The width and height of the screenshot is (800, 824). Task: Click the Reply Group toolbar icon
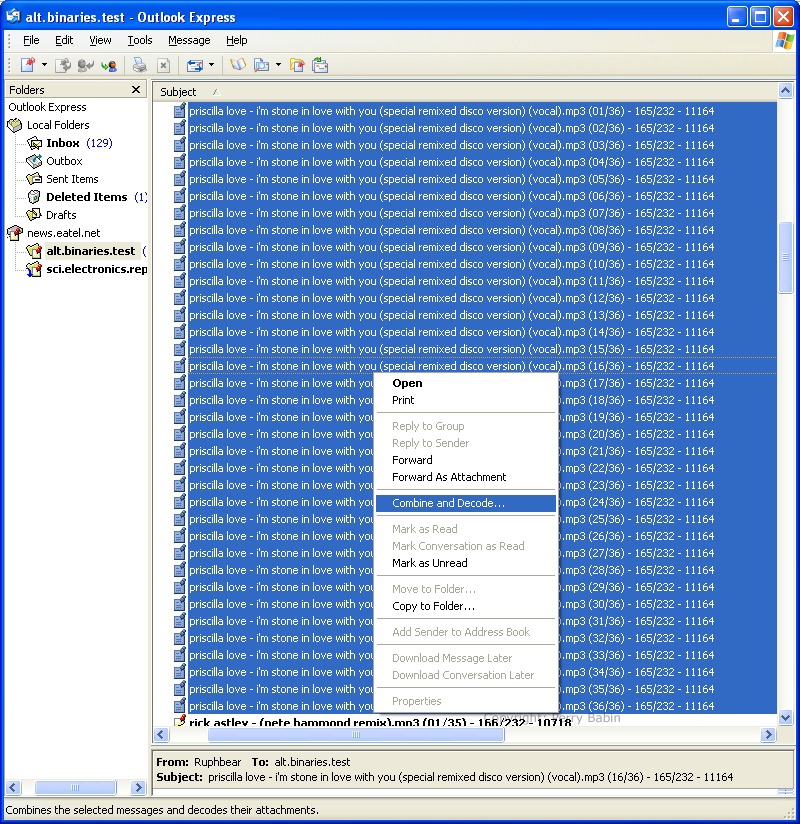pyautogui.click(x=63, y=65)
